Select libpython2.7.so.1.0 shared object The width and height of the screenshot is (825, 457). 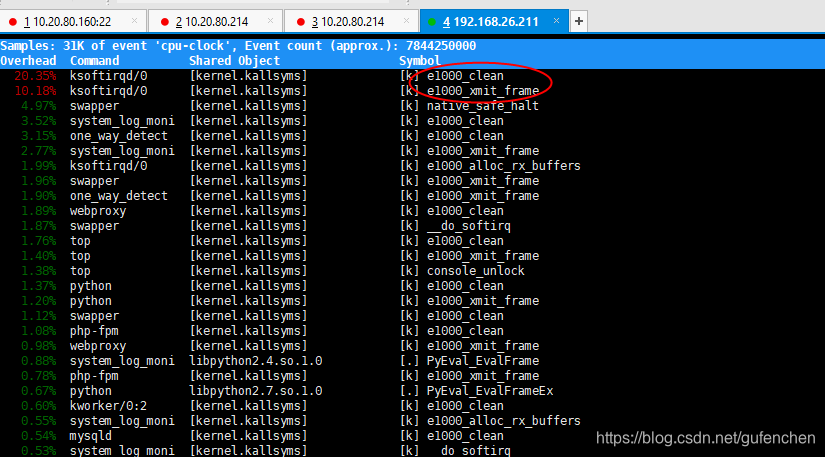click(x=256, y=391)
